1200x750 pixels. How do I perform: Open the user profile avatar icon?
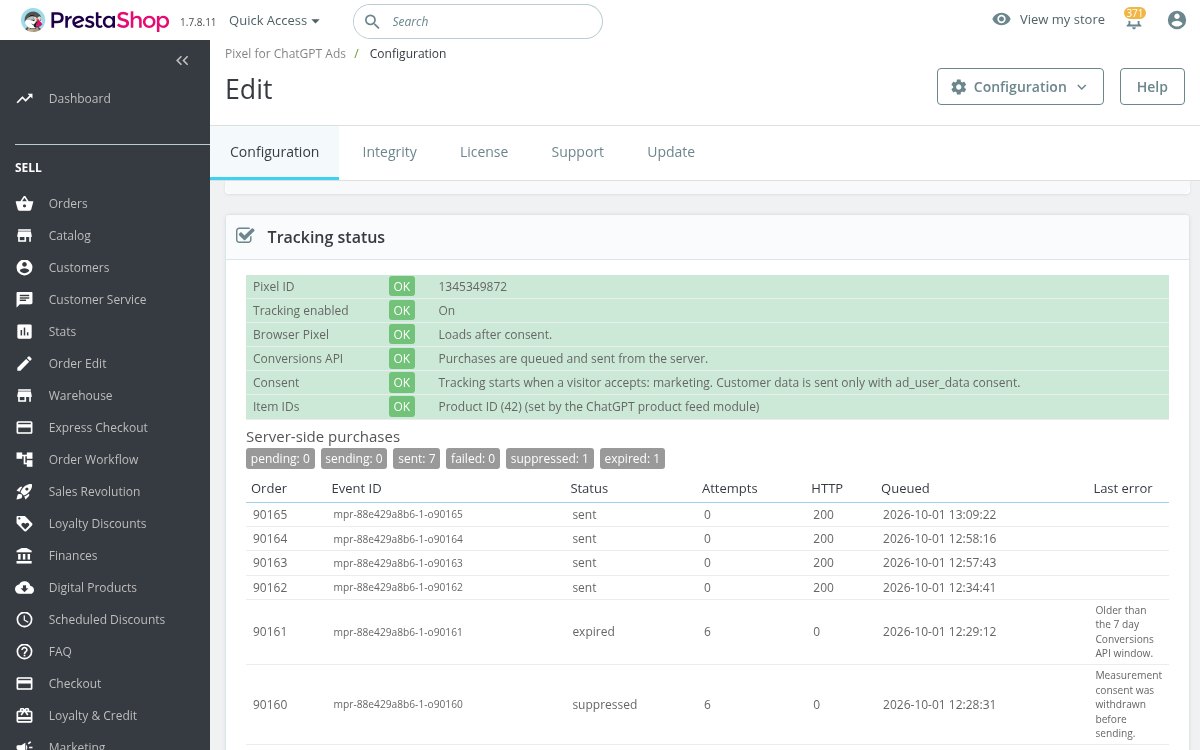(x=1177, y=20)
